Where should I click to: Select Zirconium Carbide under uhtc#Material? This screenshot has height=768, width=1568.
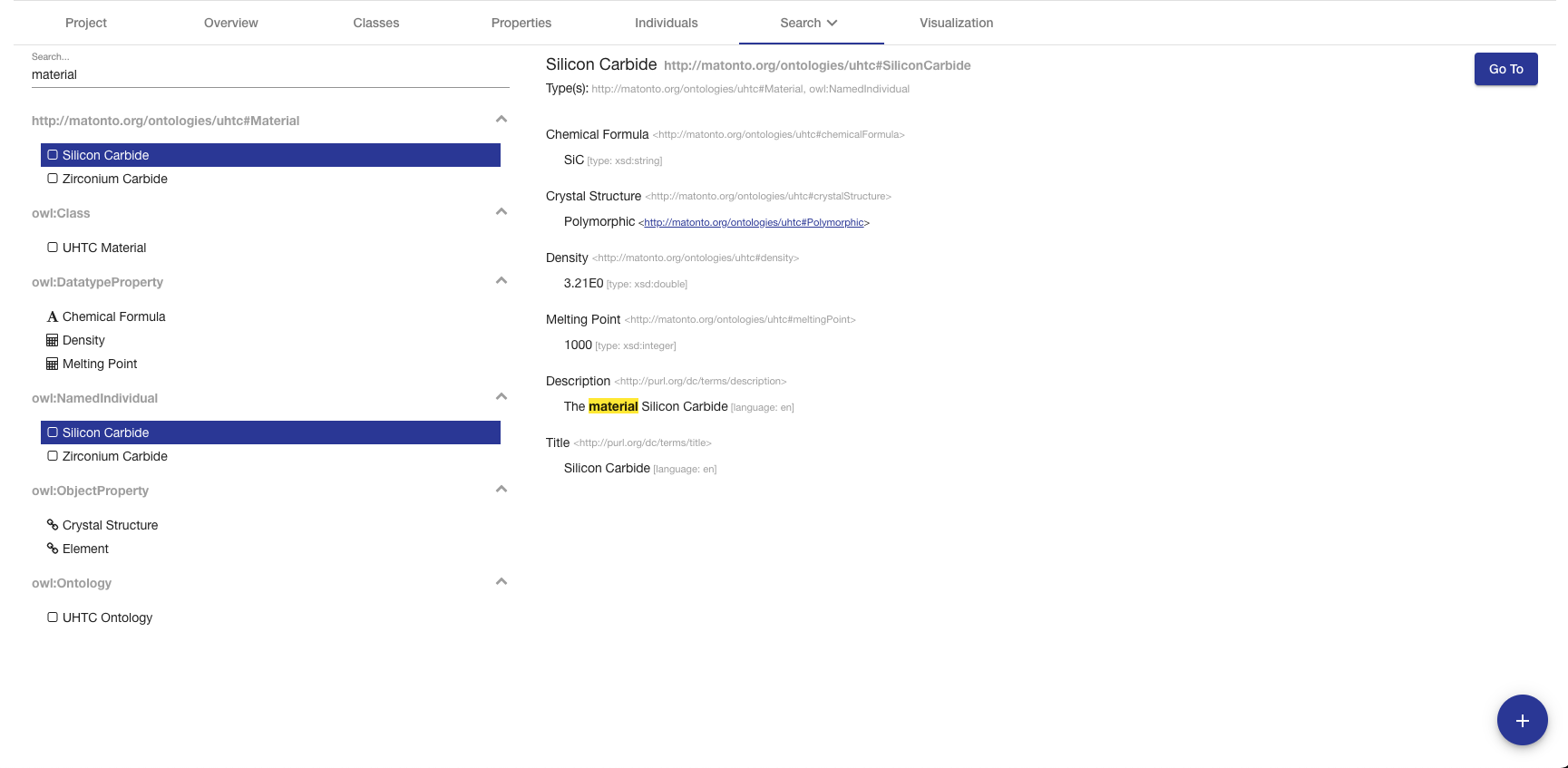pos(270,179)
